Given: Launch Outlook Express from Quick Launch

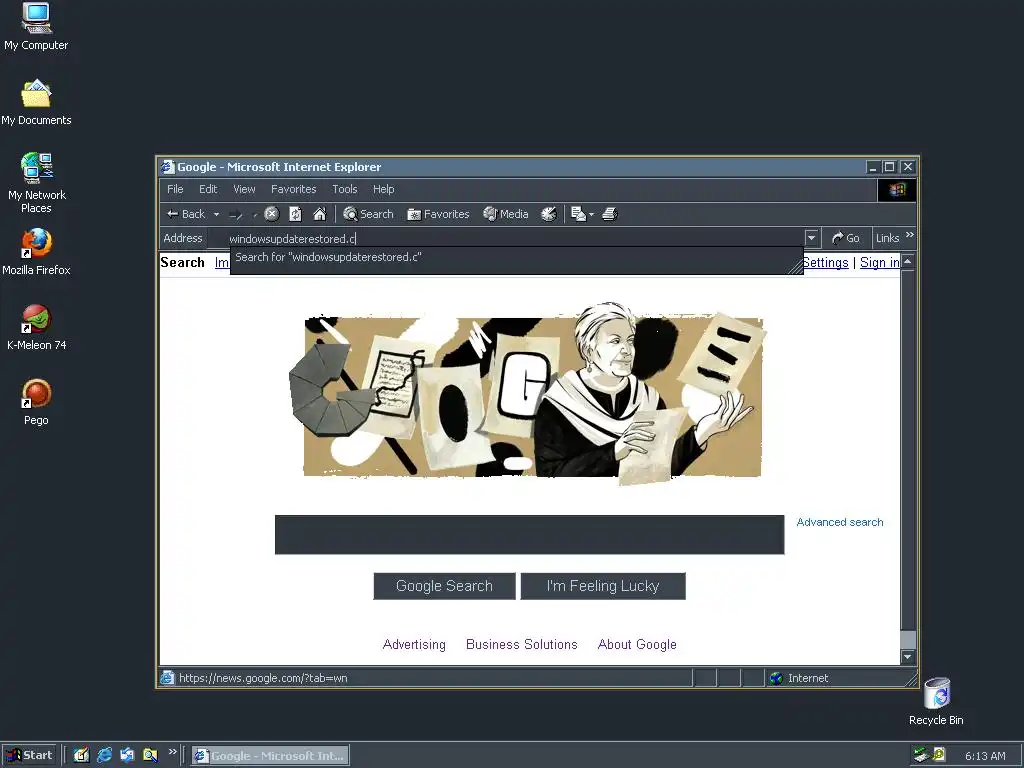Looking at the screenshot, I should 127,756.
